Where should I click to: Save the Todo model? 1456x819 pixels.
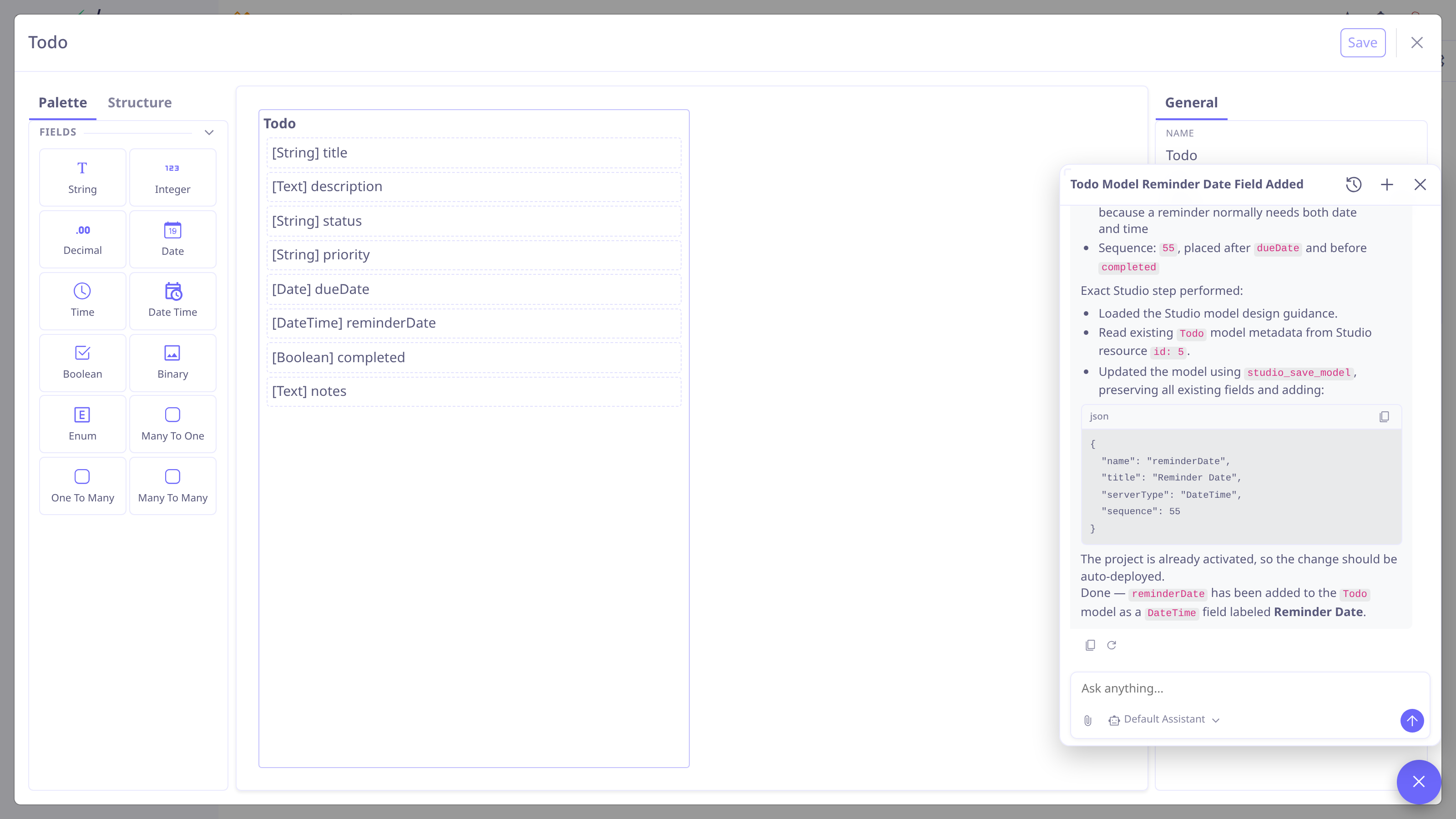point(1363,42)
